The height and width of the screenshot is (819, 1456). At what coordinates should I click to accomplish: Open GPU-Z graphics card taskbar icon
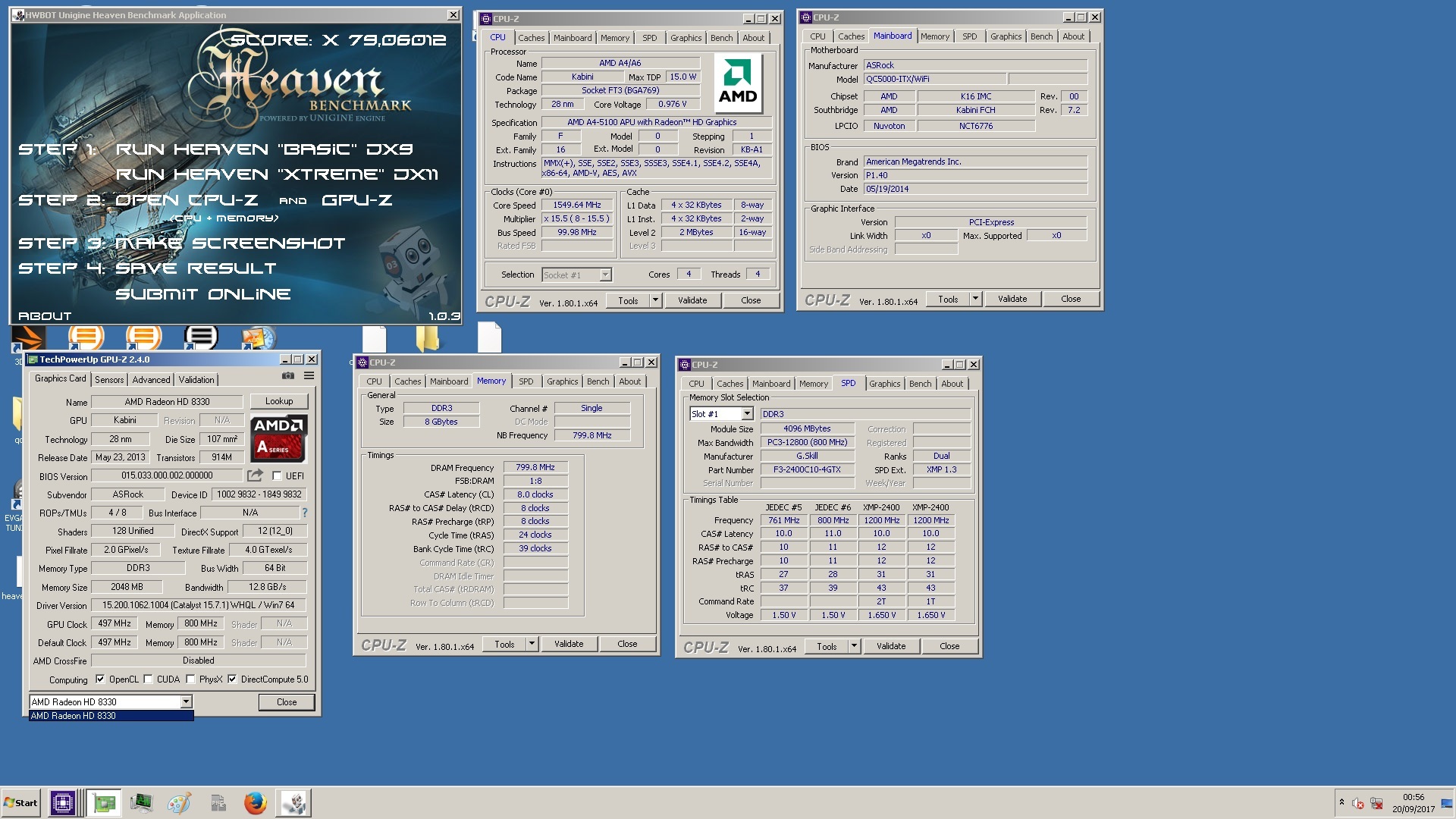104,803
